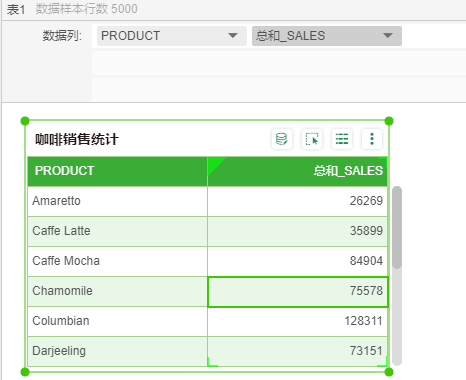The image size is (466, 380).
Task: Click the 总和_SALES column header
Action: pyautogui.click(x=297, y=171)
